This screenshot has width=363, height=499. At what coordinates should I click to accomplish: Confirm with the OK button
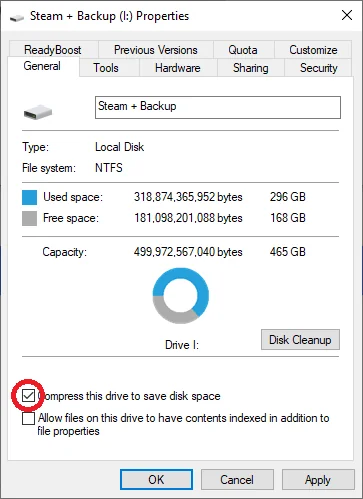point(156,480)
